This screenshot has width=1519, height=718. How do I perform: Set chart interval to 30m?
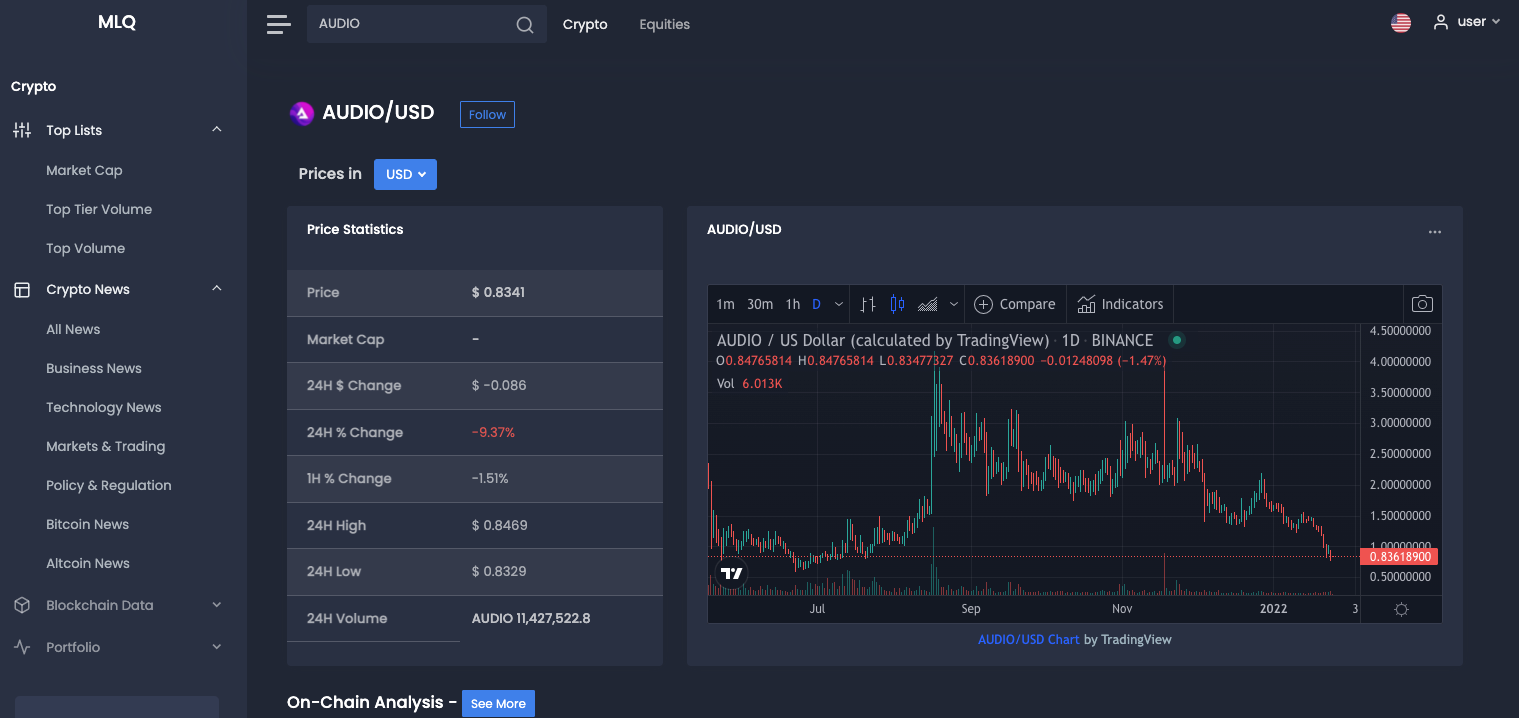[x=760, y=304]
